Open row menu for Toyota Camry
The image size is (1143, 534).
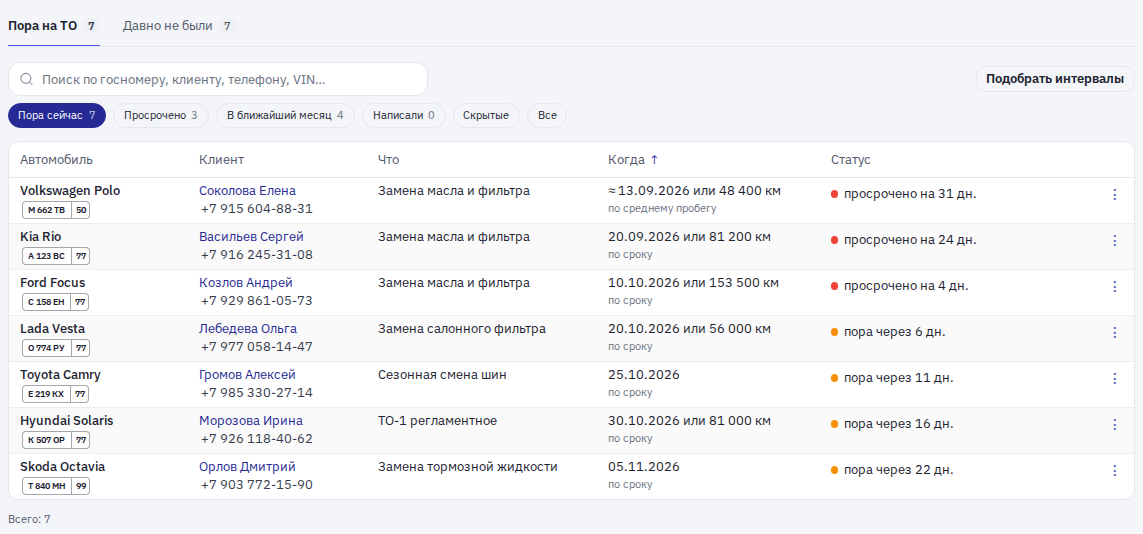(1114, 378)
